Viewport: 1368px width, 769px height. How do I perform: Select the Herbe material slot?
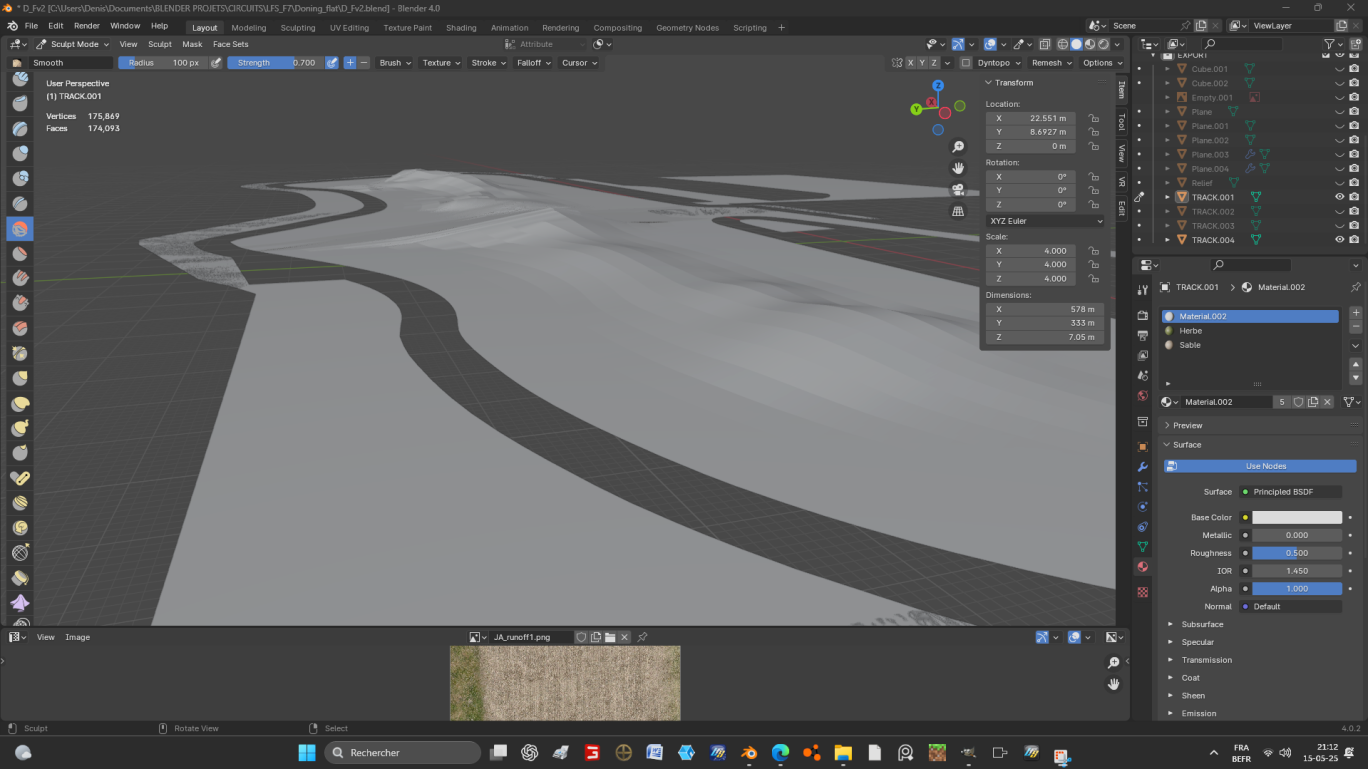point(1250,331)
